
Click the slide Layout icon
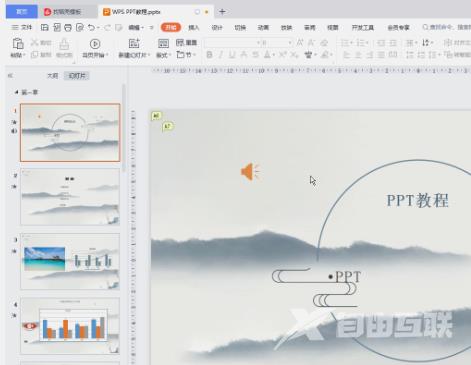tap(163, 43)
